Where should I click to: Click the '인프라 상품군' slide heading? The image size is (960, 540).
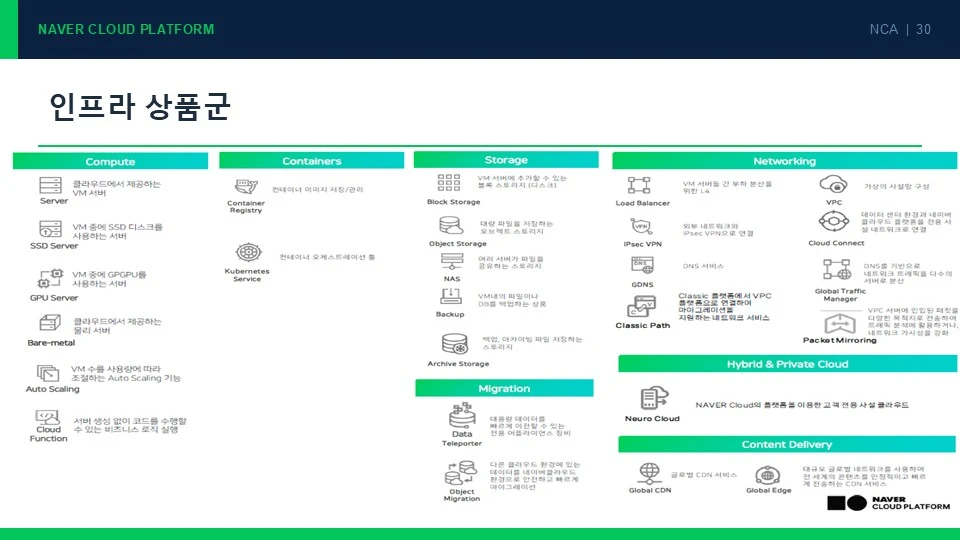[x=140, y=107]
